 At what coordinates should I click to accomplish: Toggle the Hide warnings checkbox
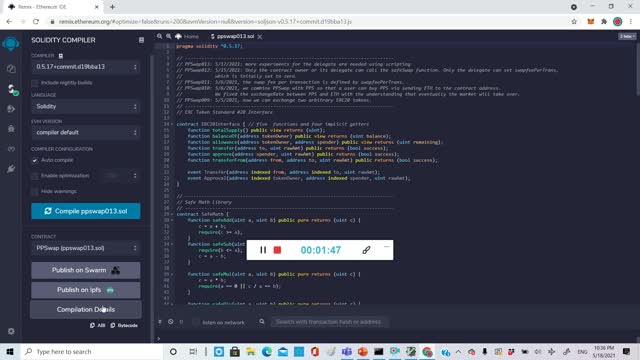point(35,191)
